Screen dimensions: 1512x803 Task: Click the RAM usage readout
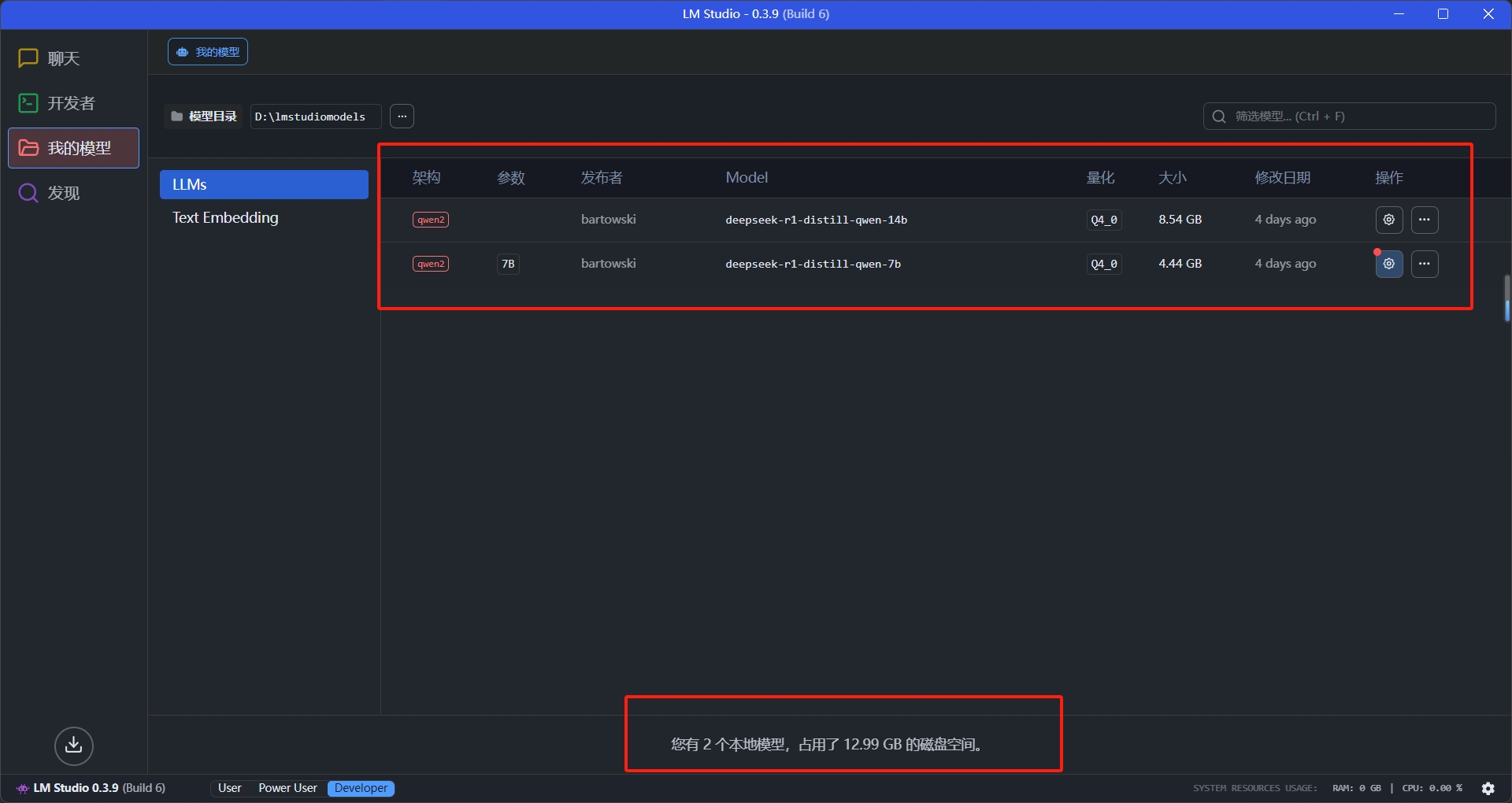(x=1357, y=788)
